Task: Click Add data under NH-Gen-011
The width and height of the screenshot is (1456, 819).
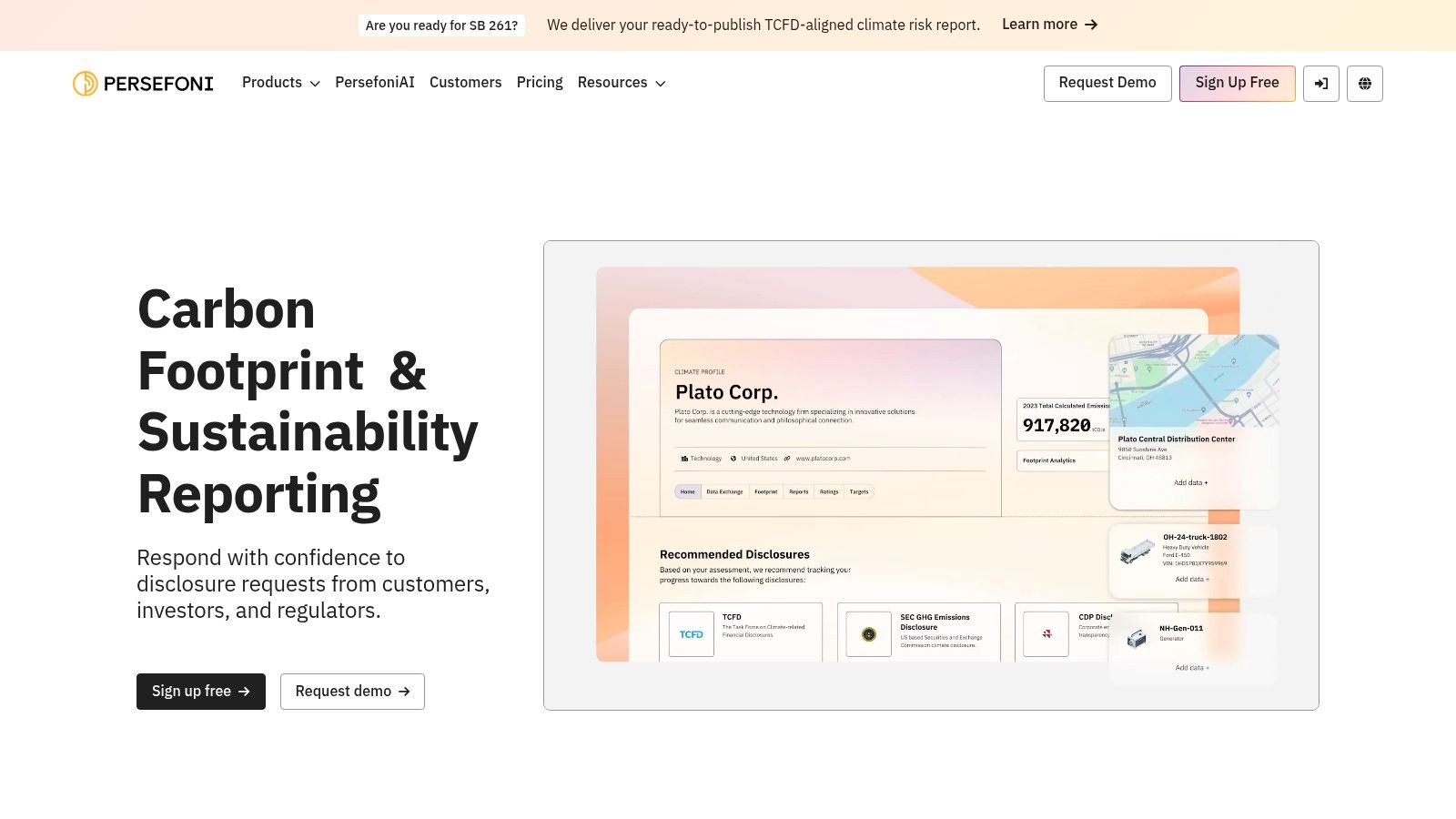Action: [x=1192, y=668]
